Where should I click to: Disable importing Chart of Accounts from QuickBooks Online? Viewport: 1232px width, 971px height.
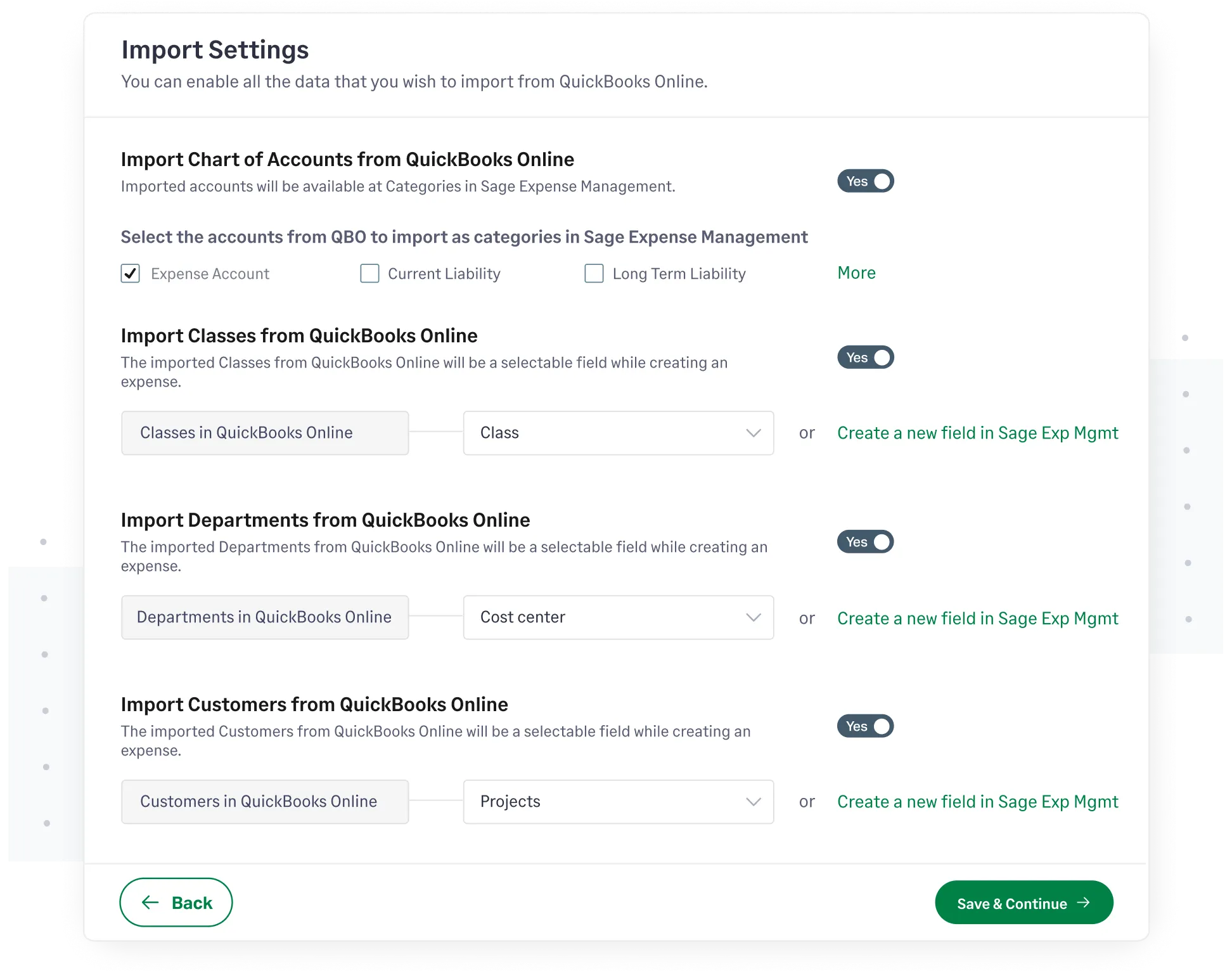pyautogui.click(x=866, y=181)
